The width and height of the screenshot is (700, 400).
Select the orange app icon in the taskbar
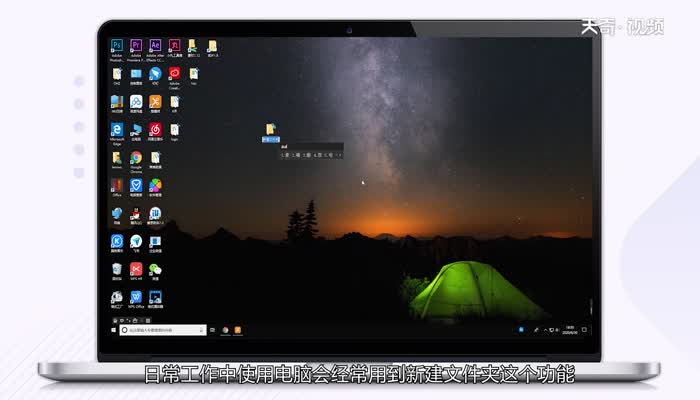point(238,329)
